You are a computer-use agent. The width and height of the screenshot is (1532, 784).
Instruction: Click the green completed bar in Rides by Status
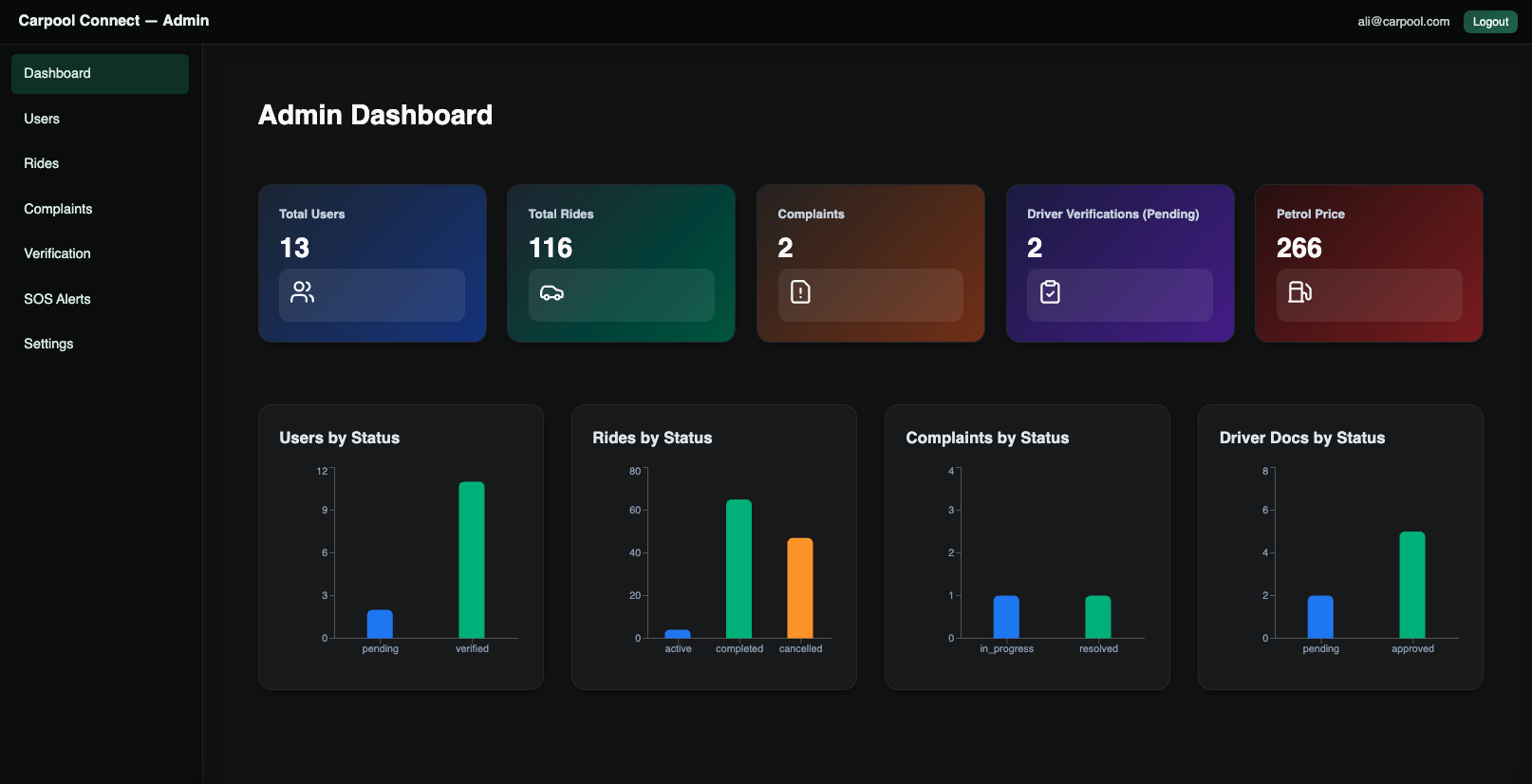coord(738,569)
